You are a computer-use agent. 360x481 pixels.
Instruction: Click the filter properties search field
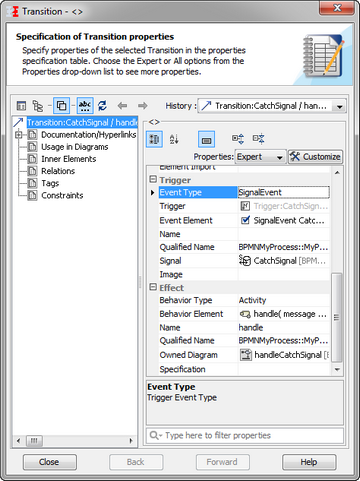[245, 435]
